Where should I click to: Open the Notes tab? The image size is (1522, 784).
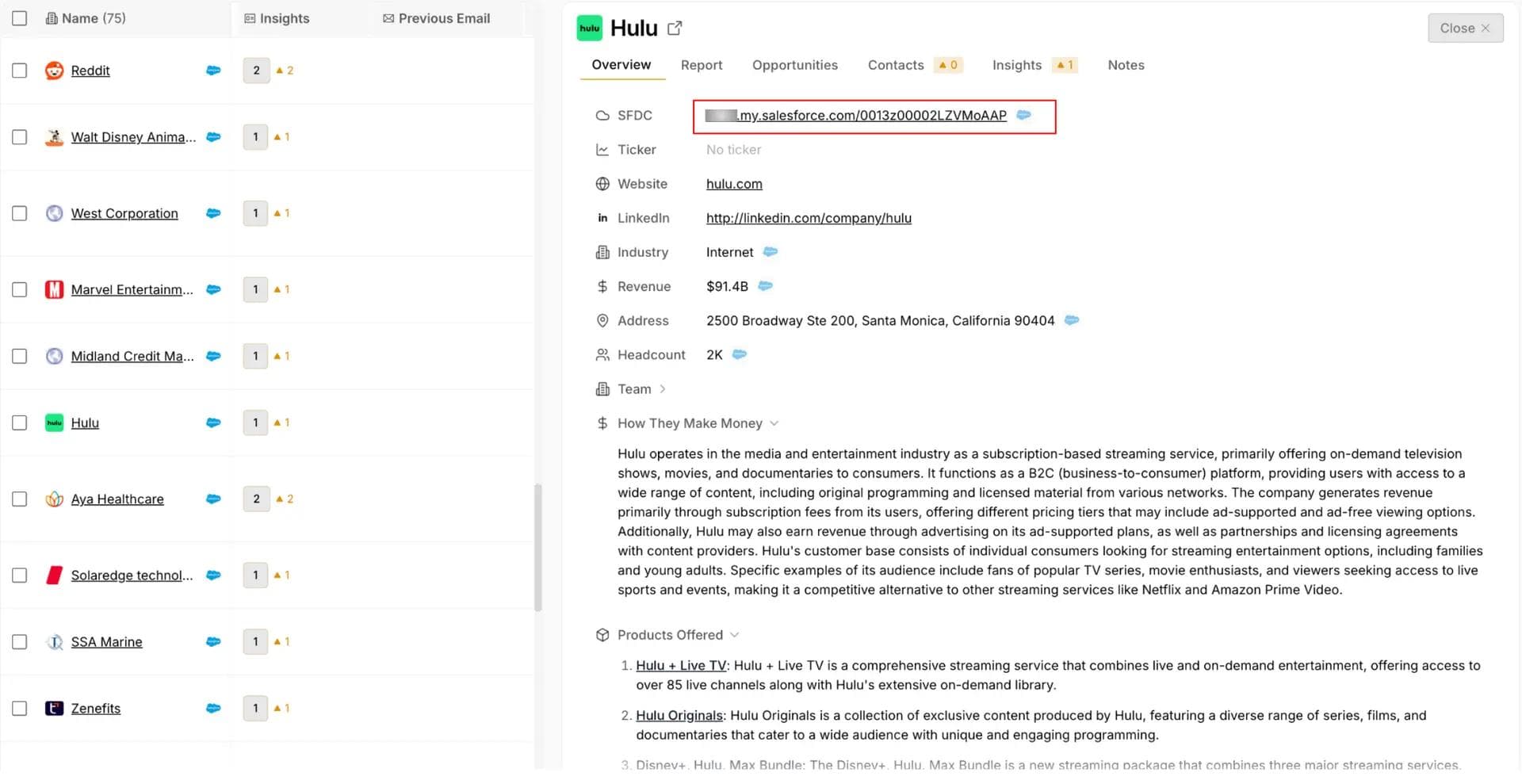pyautogui.click(x=1125, y=65)
